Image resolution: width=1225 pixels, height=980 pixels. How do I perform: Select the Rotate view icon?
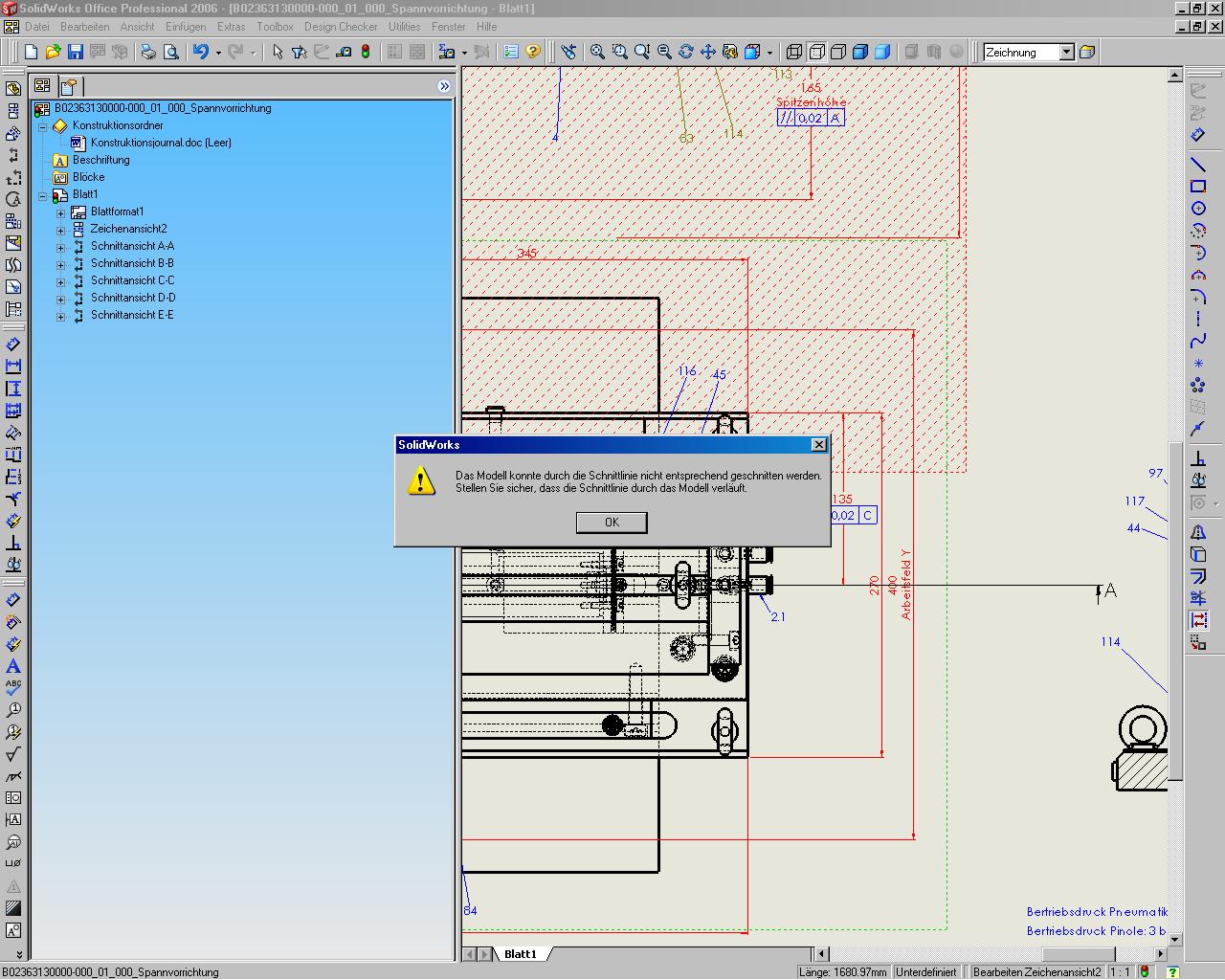click(x=686, y=52)
